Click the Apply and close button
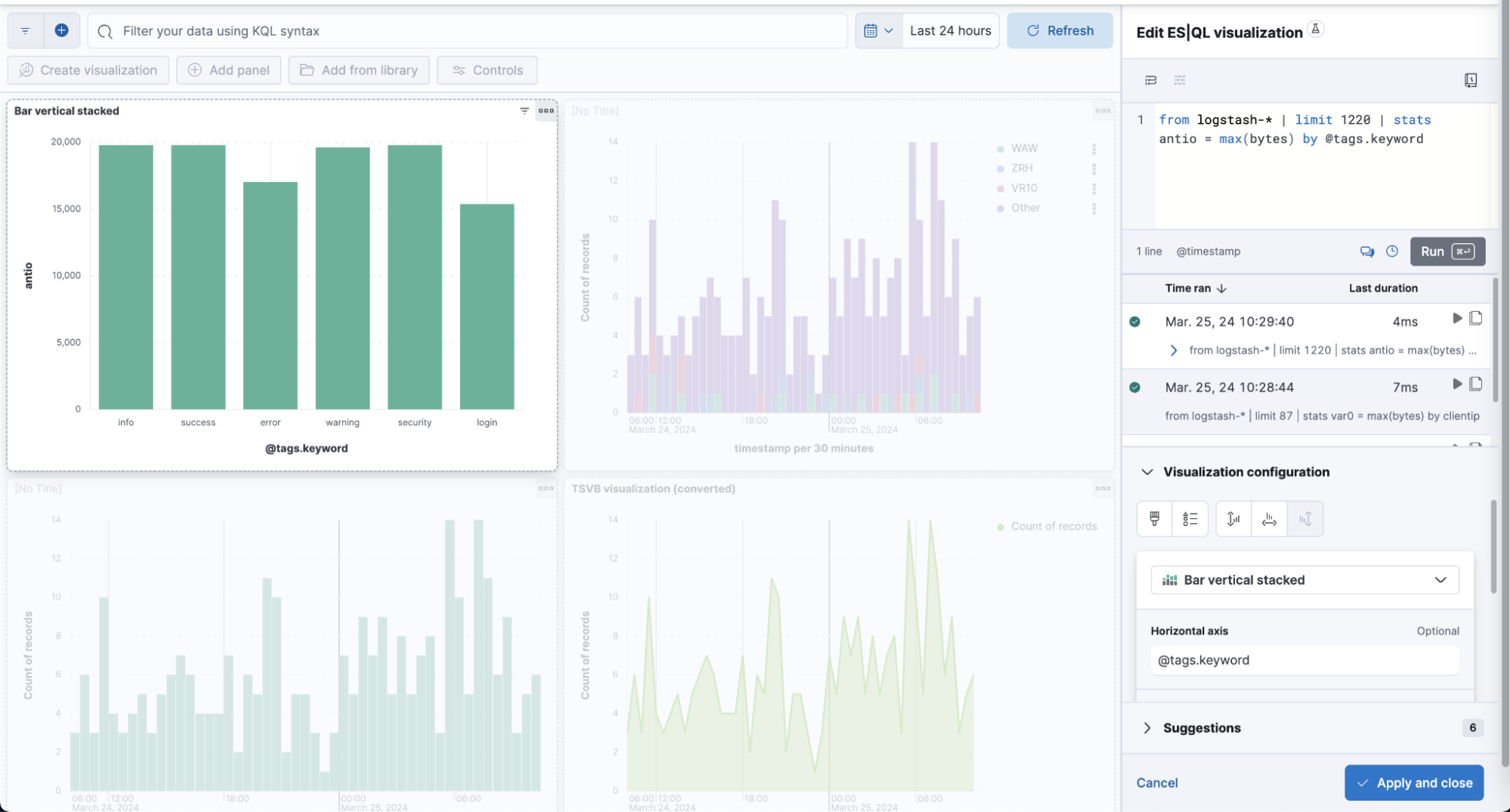This screenshot has height=812, width=1510. coord(1413,783)
